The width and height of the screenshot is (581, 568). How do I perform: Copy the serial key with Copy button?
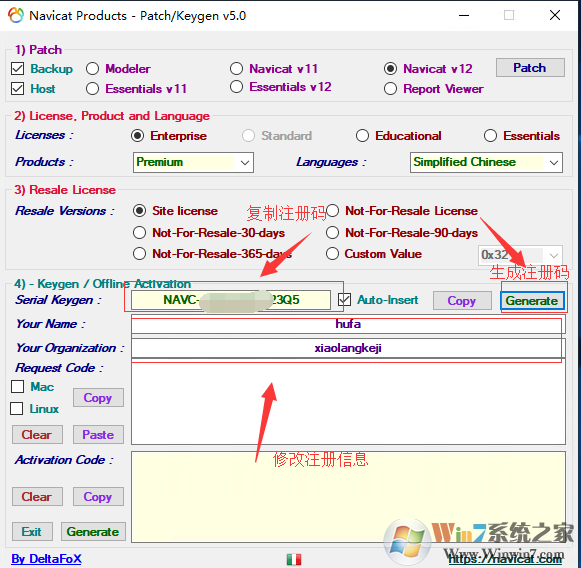pyautogui.click(x=462, y=300)
